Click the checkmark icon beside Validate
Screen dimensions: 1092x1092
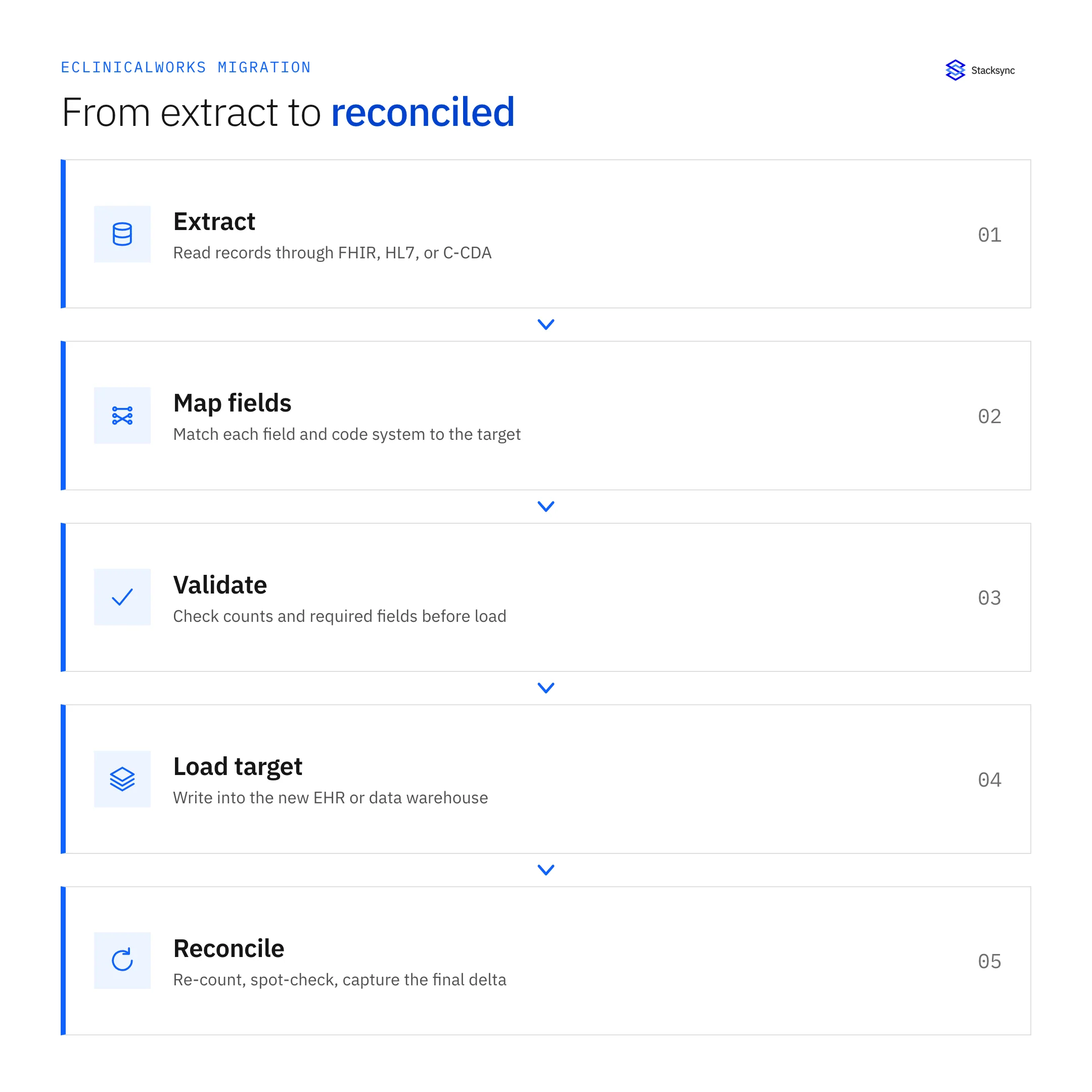(122, 597)
